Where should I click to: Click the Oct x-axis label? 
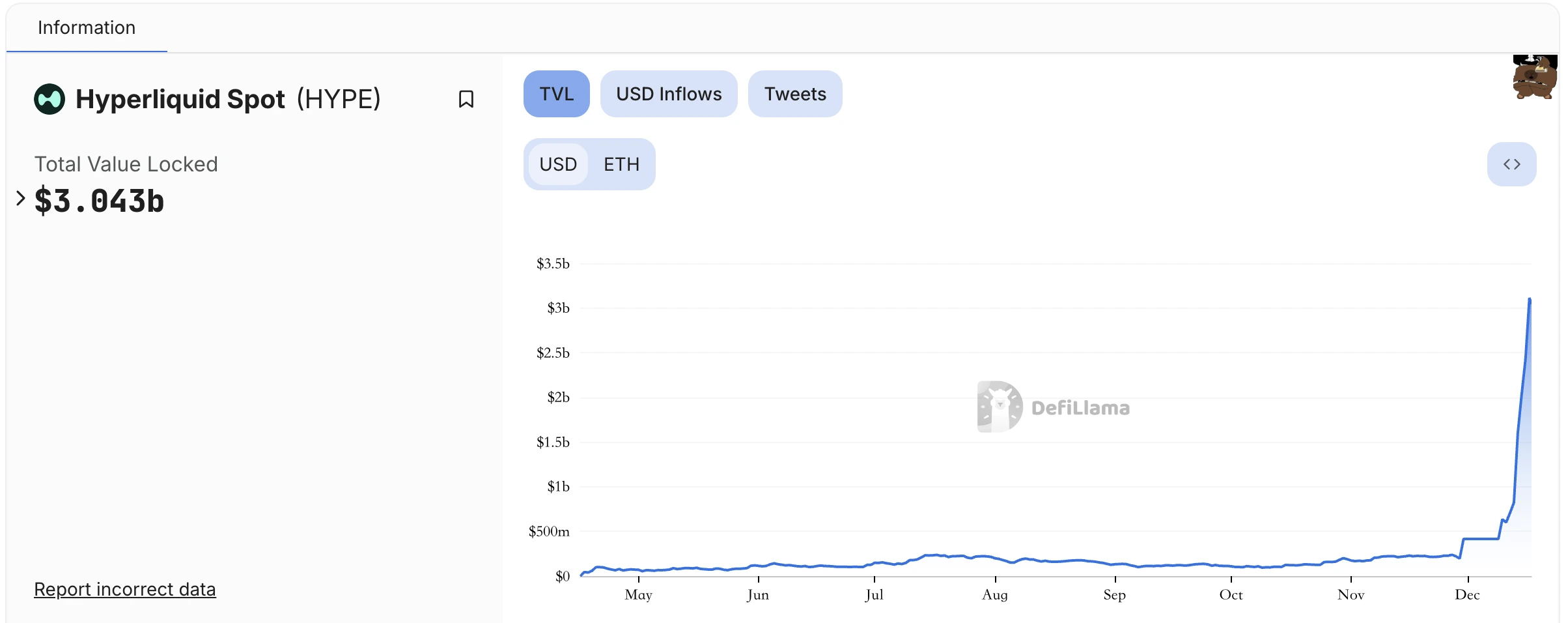click(x=1231, y=594)
